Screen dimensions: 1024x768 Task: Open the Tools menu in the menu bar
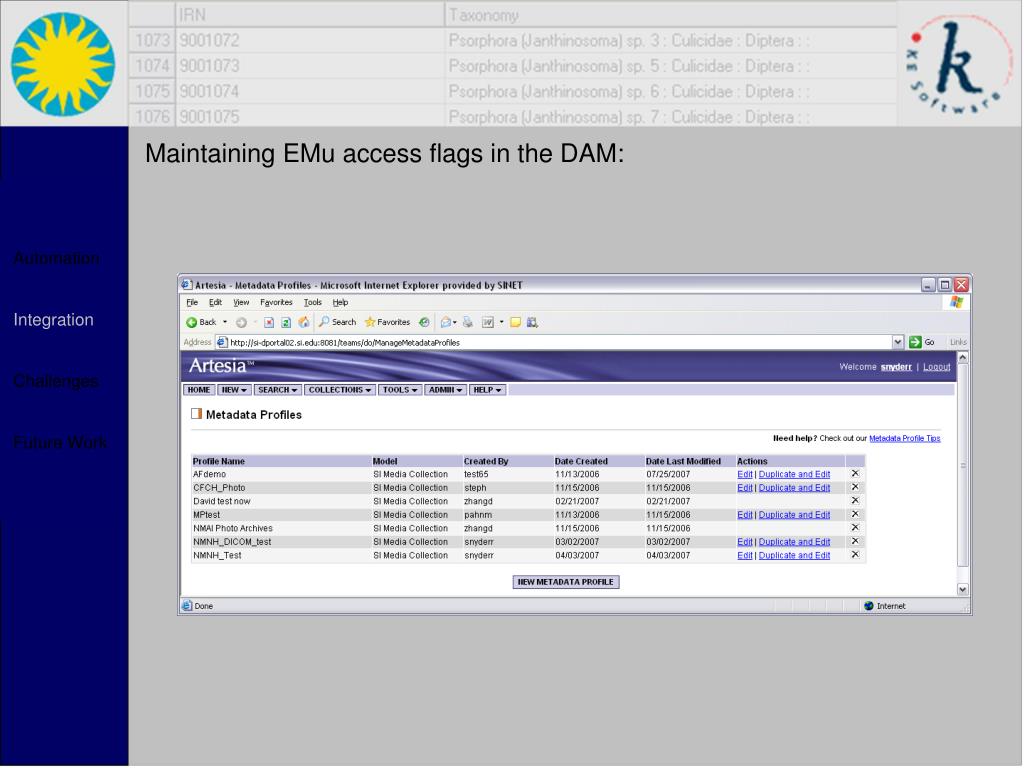[313, 303]
